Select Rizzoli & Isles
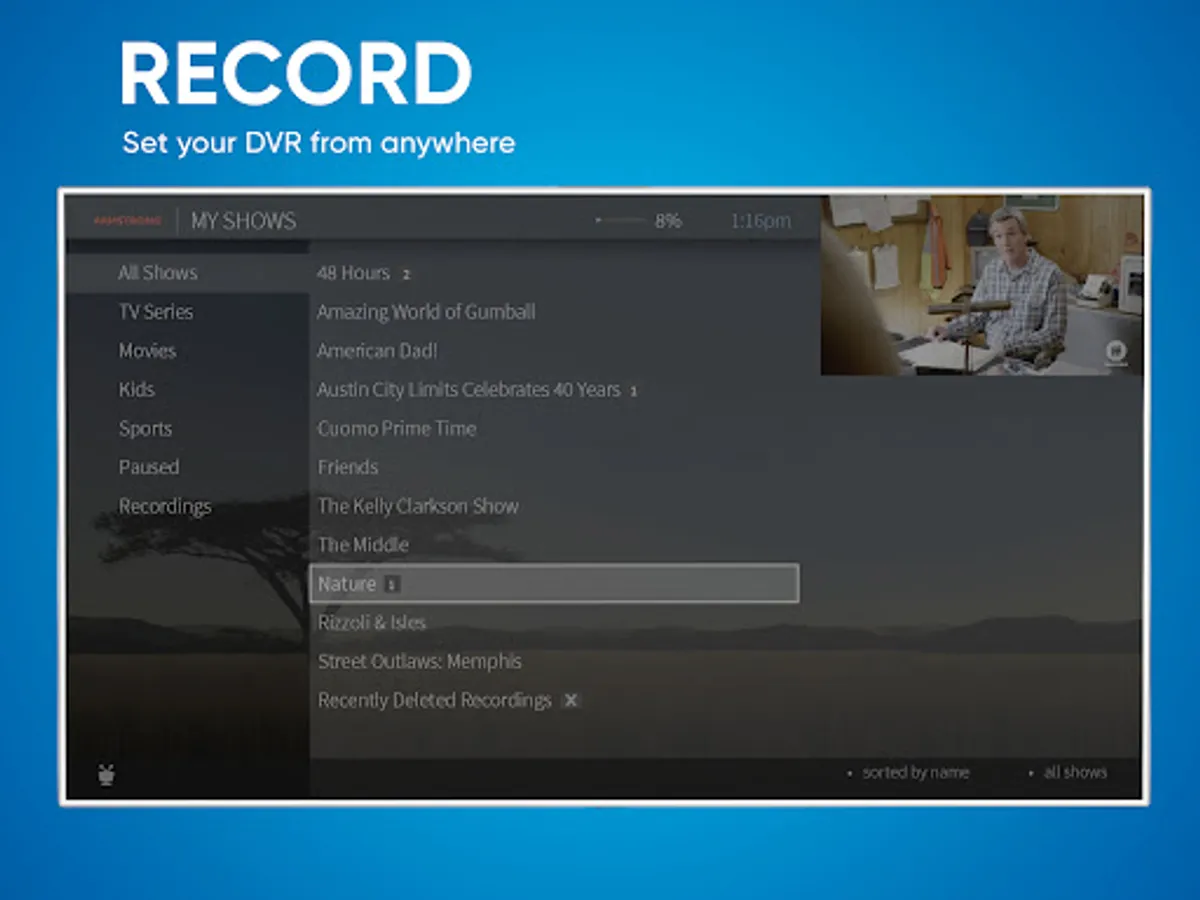 pos(372,623)
